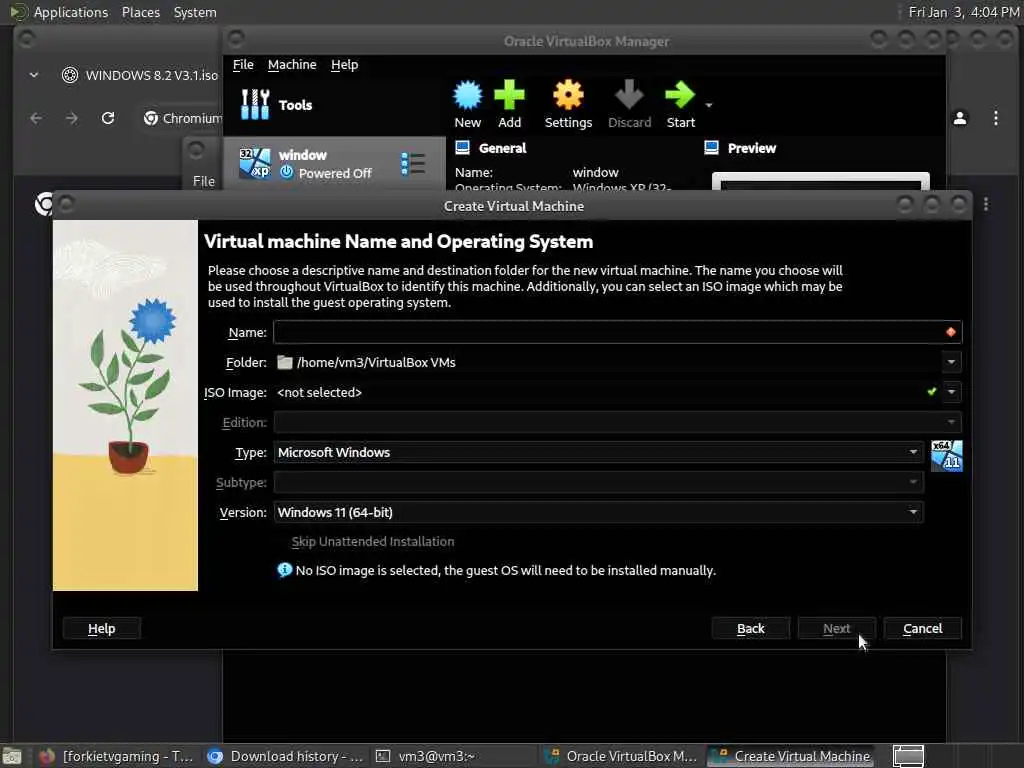Click the General section header icon
Viewport: 1024px width, 768px height.
[462, 148]
